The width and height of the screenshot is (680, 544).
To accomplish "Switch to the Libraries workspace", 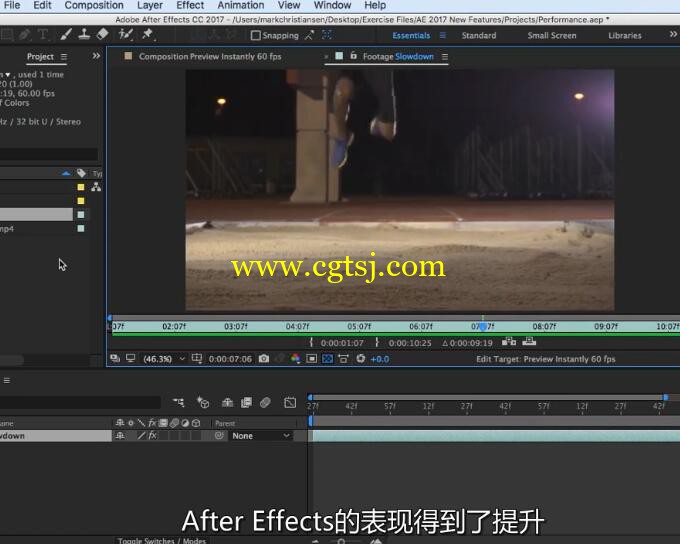I will point(624,36).
